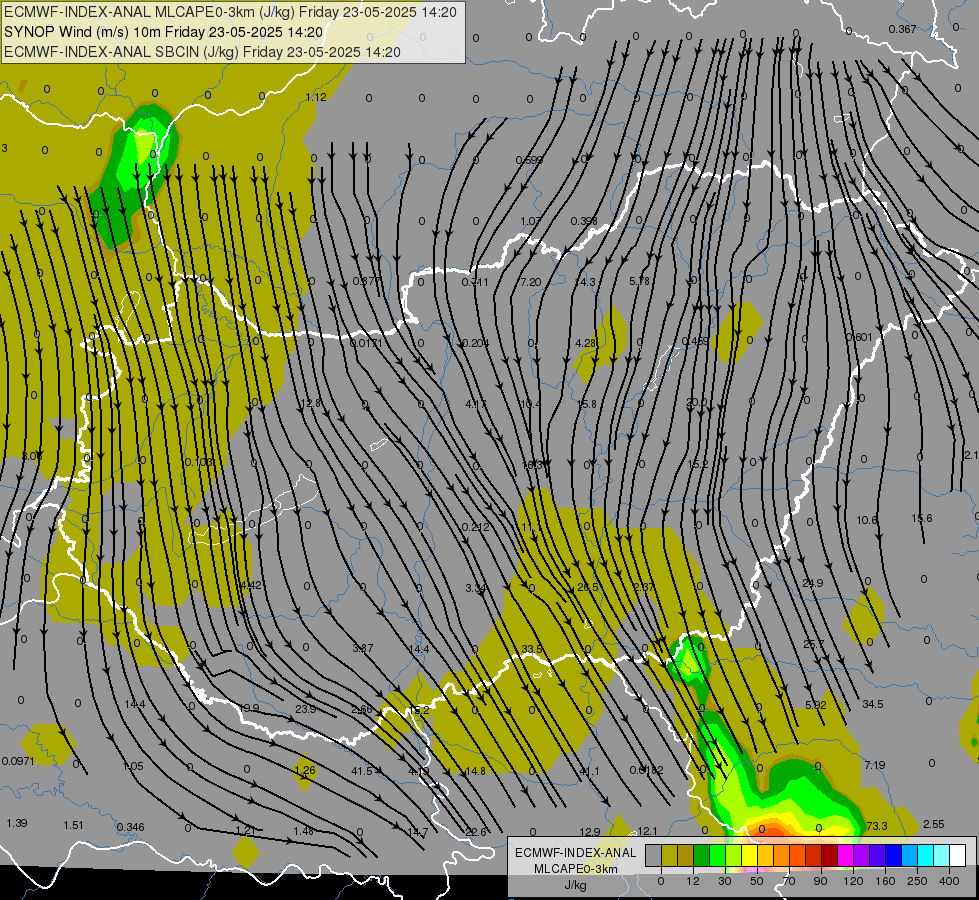Click the 50 tick label on the legend scale

click(757, 881)
